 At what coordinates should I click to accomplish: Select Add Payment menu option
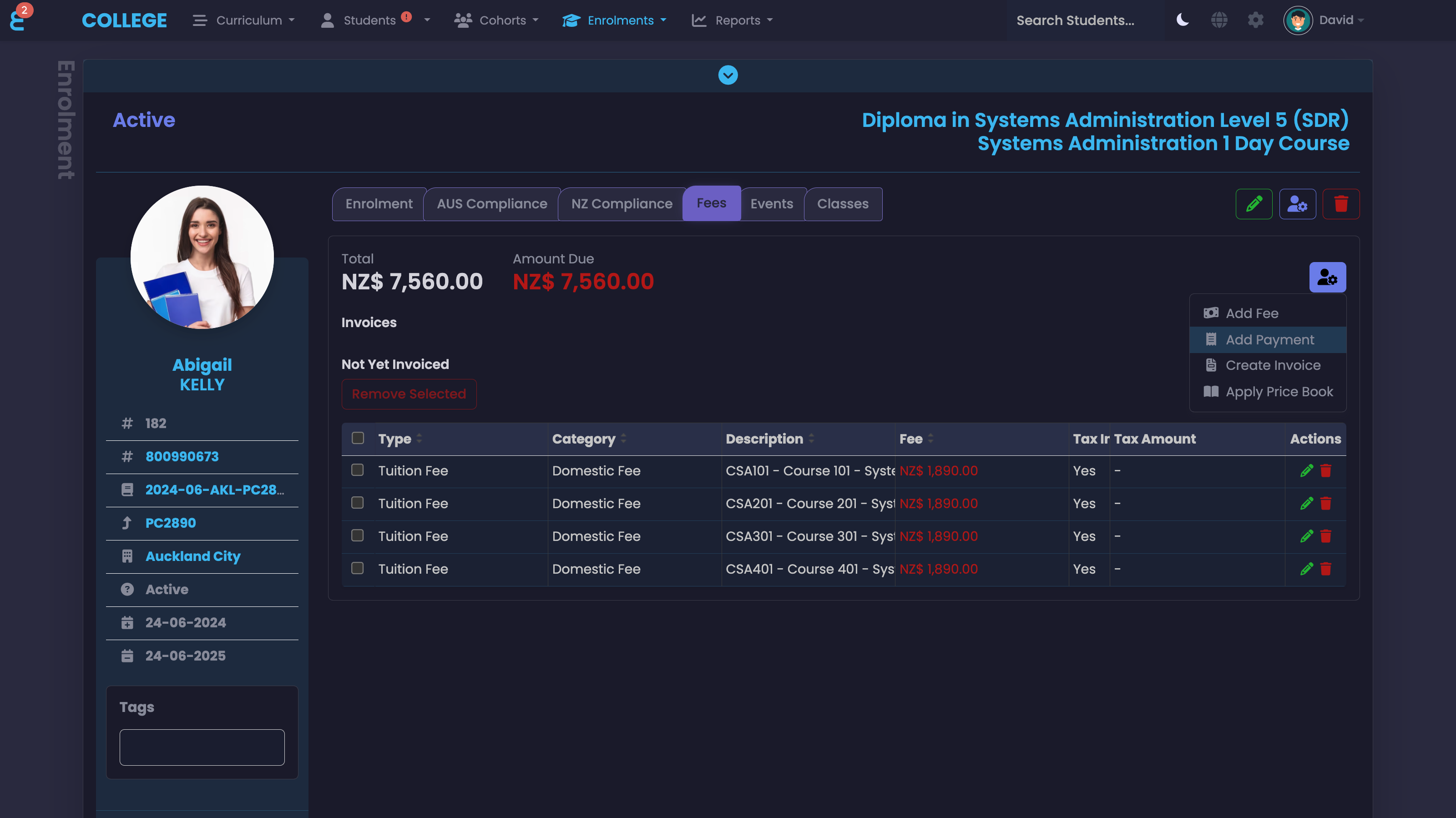point(1269,339)
